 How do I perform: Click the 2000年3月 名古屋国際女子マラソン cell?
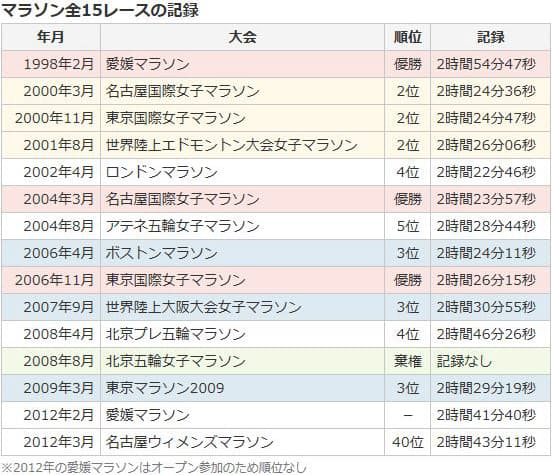(x=242, y=91)
